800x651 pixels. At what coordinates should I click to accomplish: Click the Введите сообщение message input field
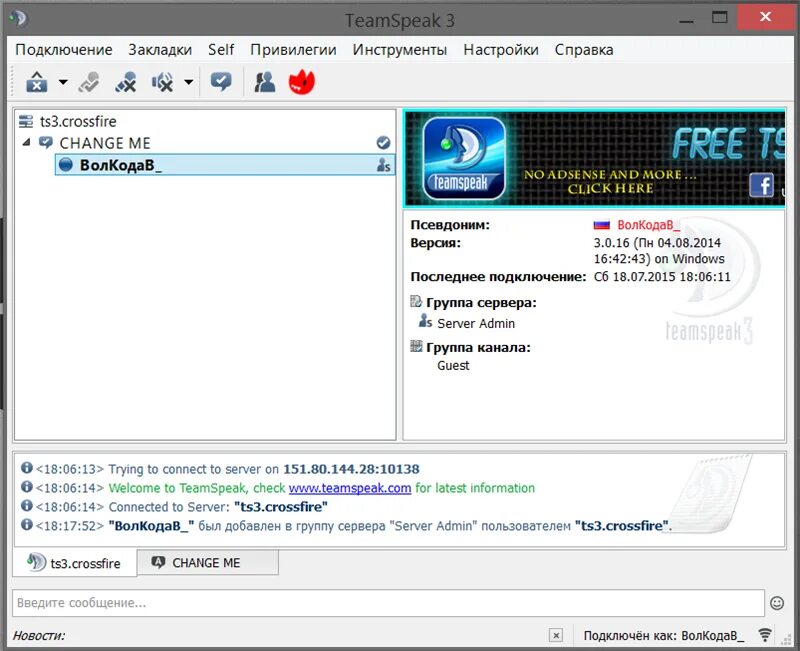point(388,603)
